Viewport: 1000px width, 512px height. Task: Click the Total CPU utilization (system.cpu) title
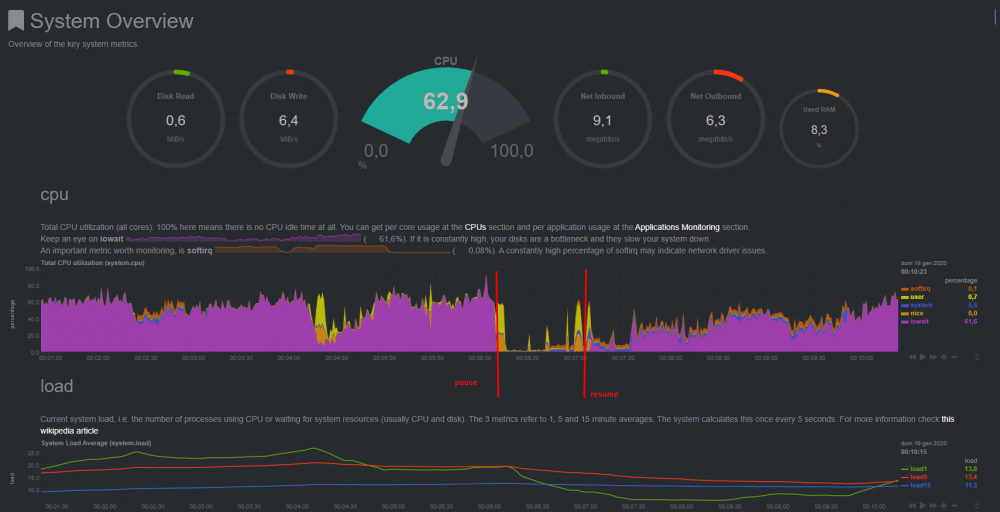coord(92,263)
